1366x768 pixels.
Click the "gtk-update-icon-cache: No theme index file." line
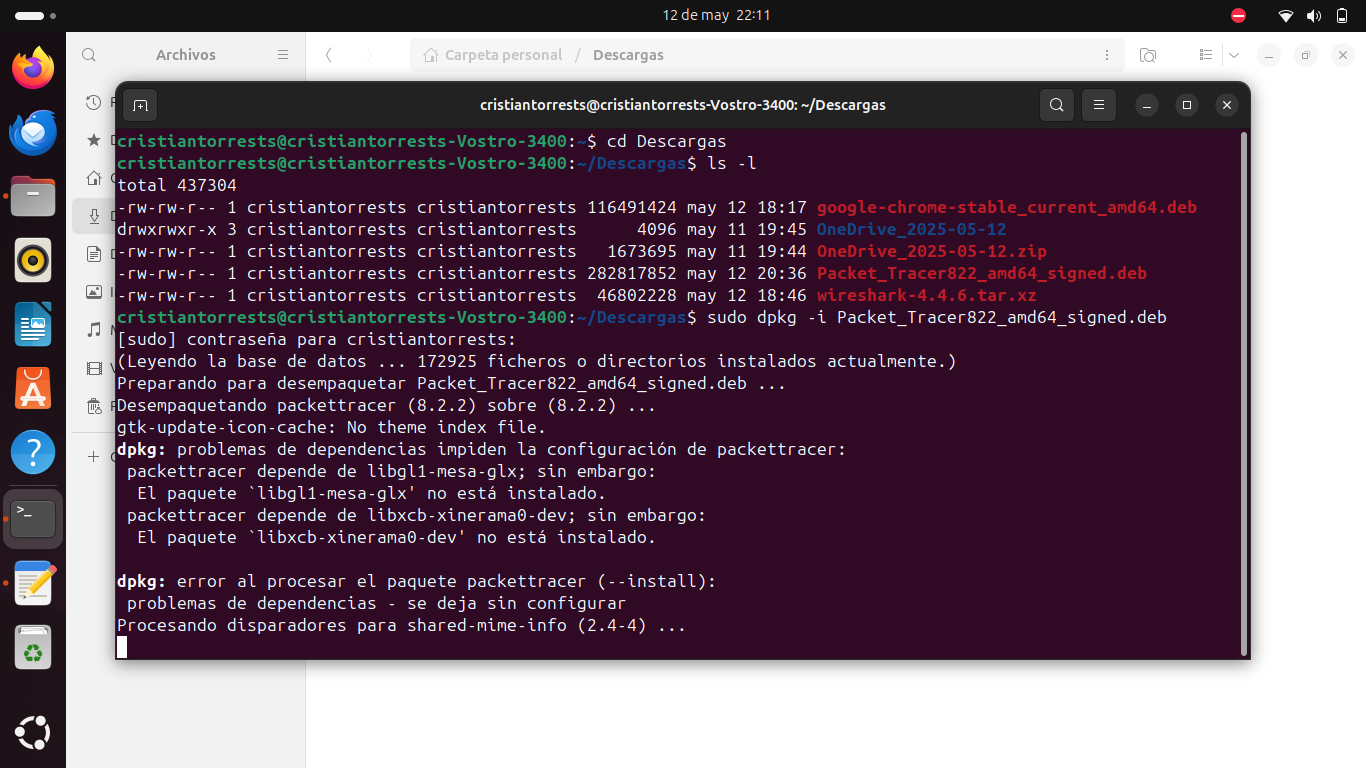click(x=331, y=428)
